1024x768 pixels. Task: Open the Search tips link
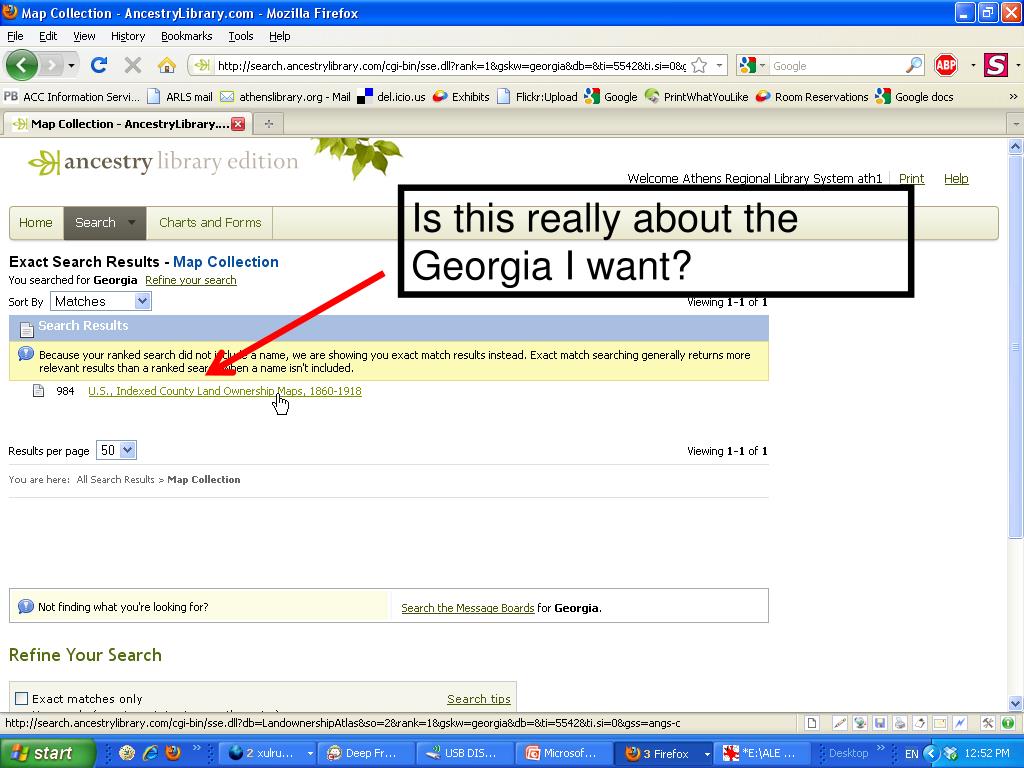coord(479,699)
